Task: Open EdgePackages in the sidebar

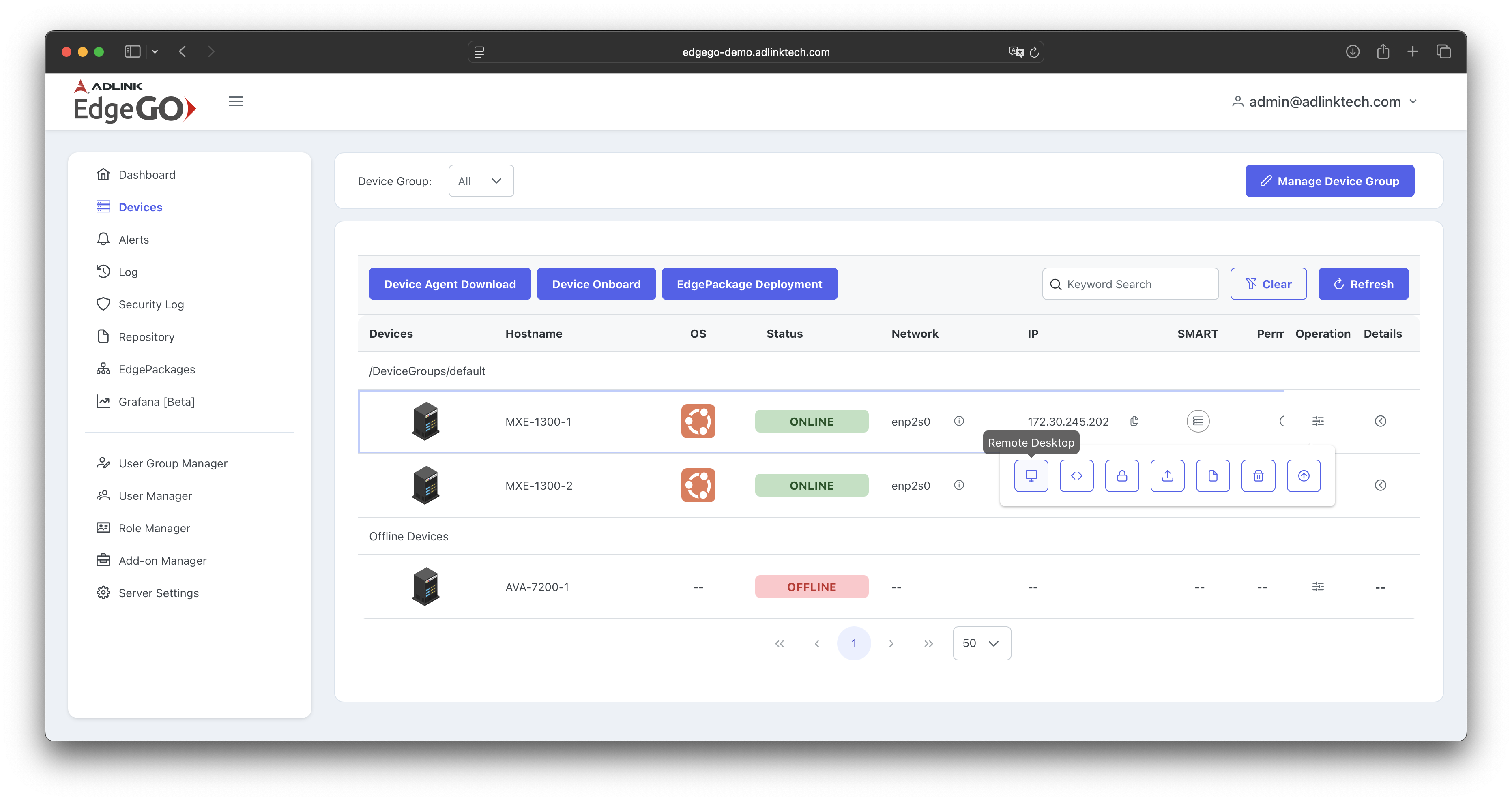Action: tap(156, 369)
